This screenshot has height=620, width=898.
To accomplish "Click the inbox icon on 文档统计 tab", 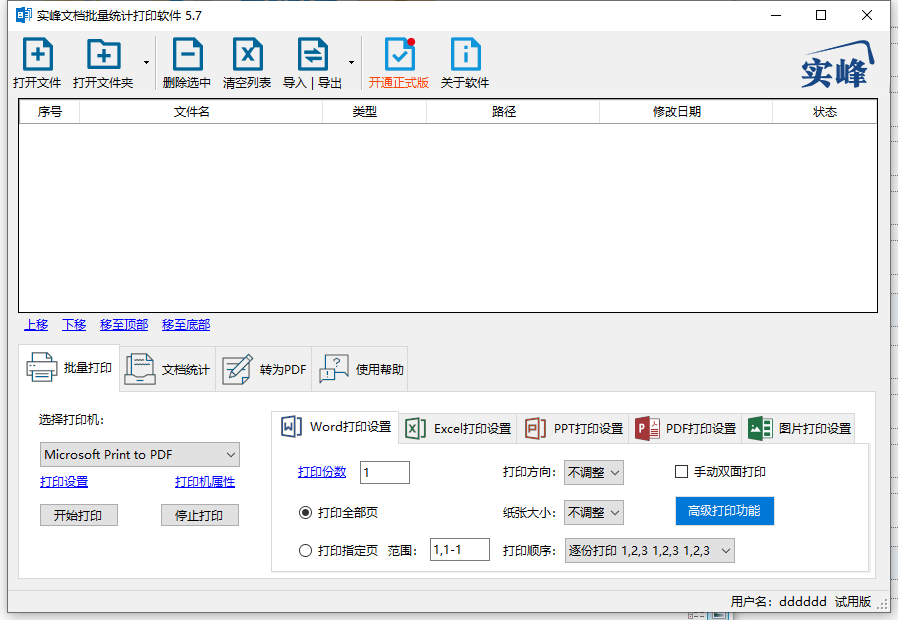I will point(140,369).
